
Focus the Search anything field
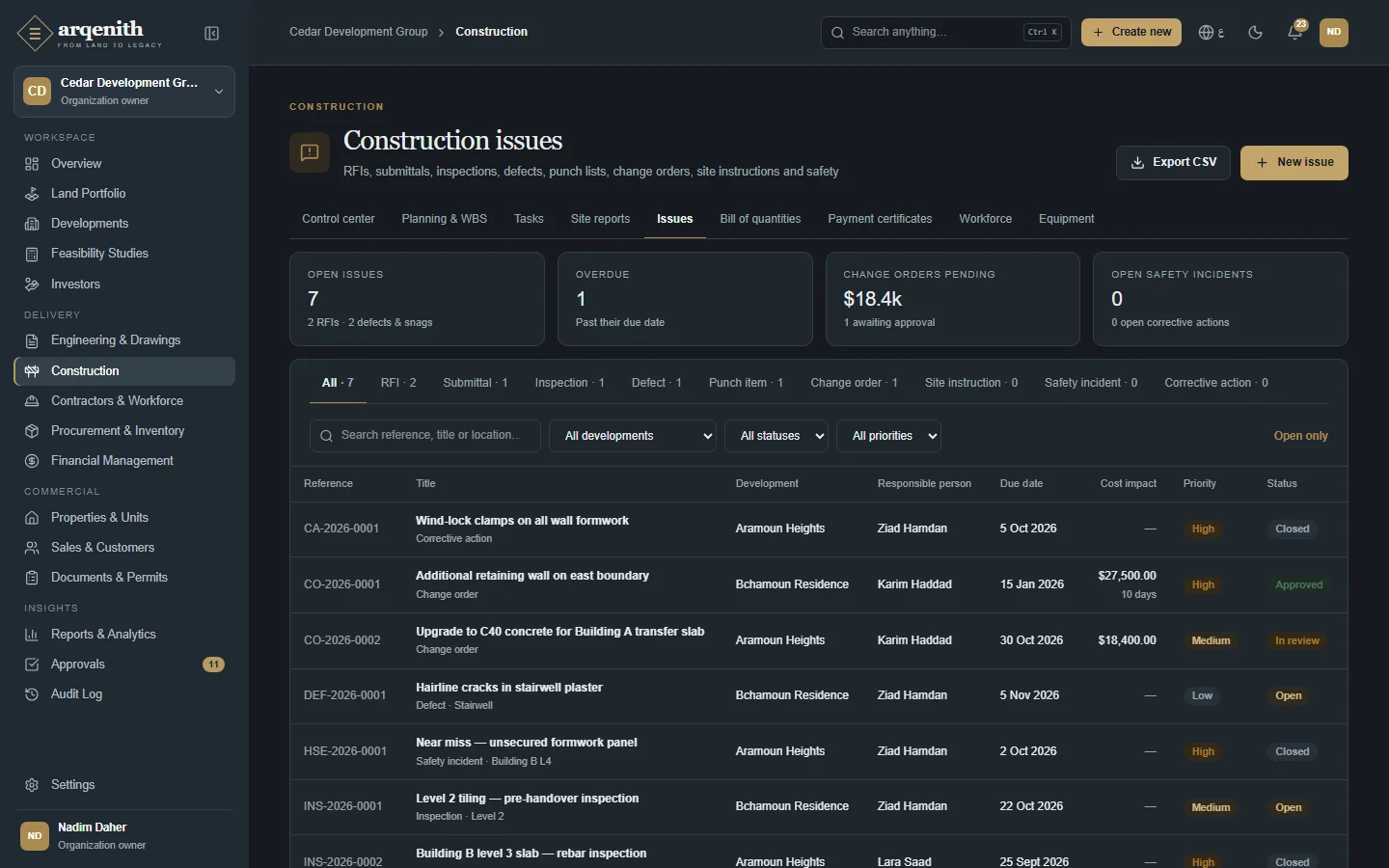pos(945,32)
